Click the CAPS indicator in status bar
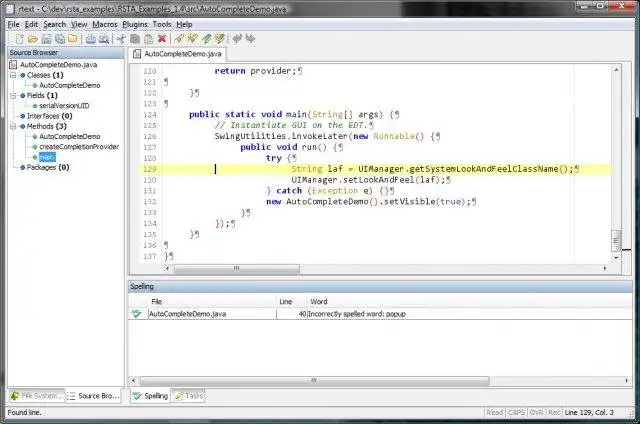The width and height of the screenshot is (640, 424). click(516, 413)
